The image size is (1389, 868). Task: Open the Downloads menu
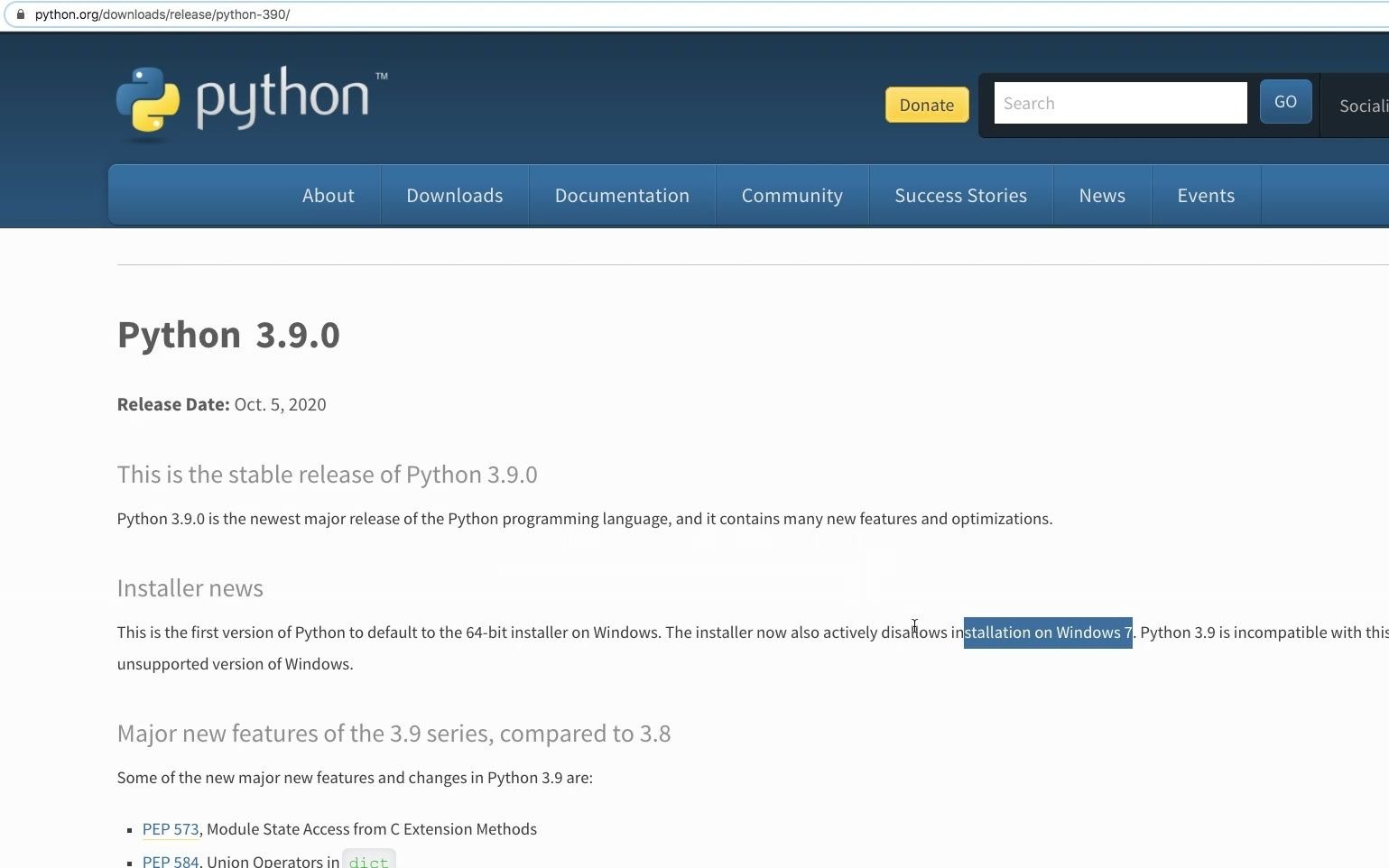click(455, 195)
